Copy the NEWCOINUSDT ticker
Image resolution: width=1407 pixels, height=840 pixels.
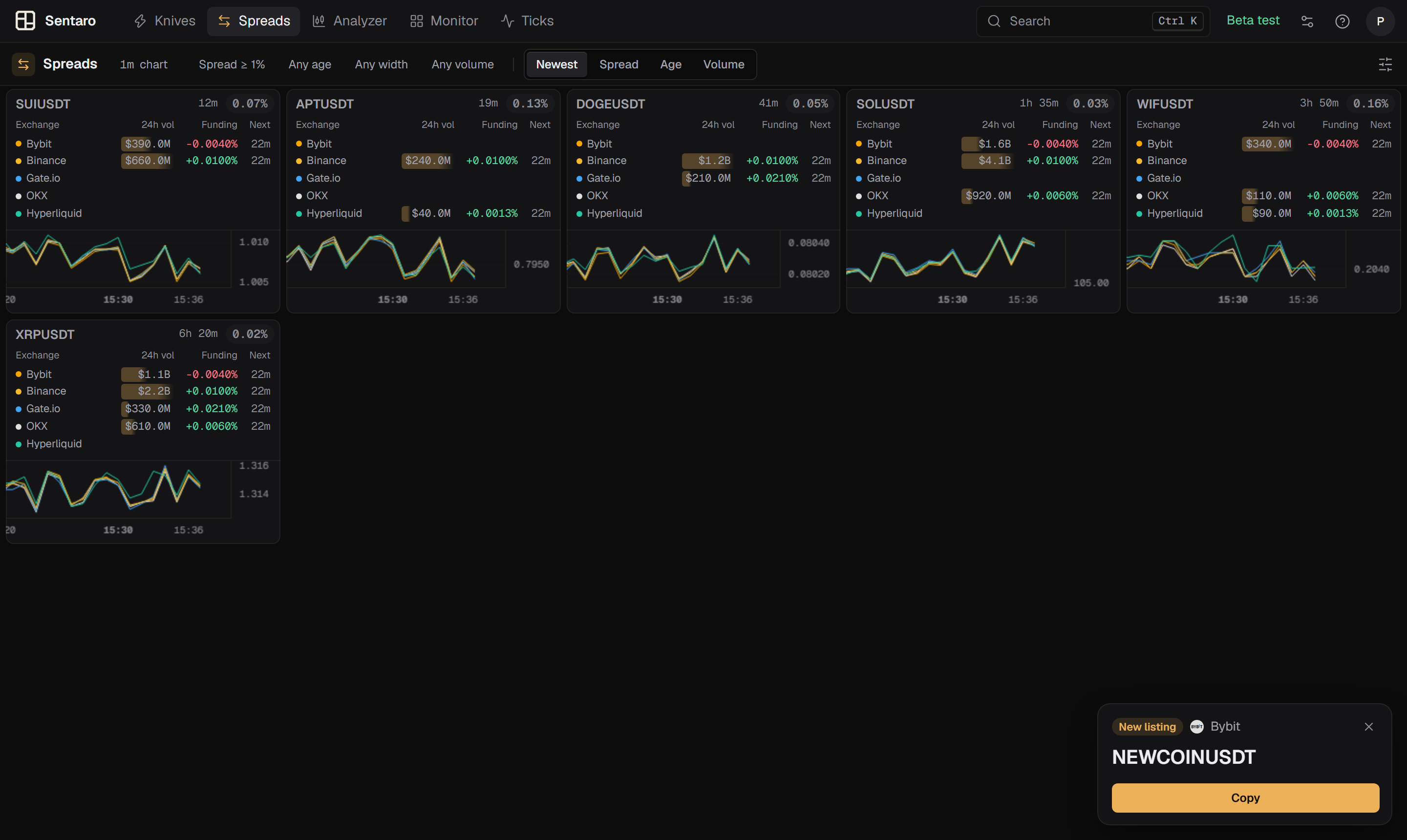click(1245, 798)
